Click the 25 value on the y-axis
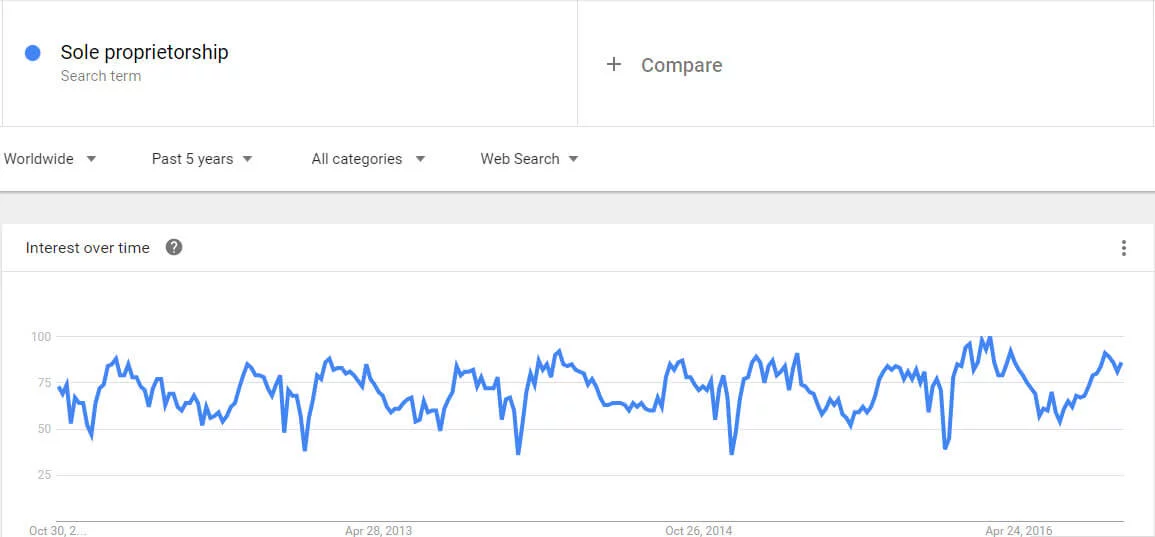Viewport: 1155px width, 537px height. click(x=42, y=475)
